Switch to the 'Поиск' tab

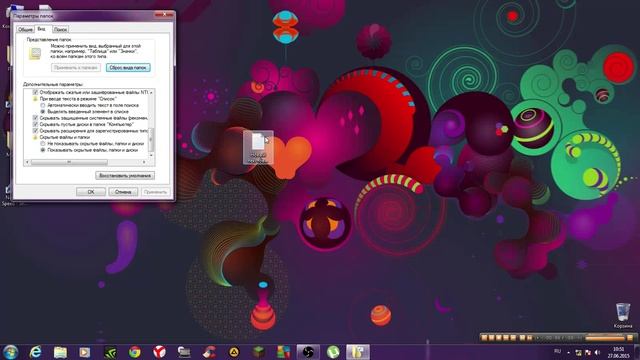click(x=60, y=29)
